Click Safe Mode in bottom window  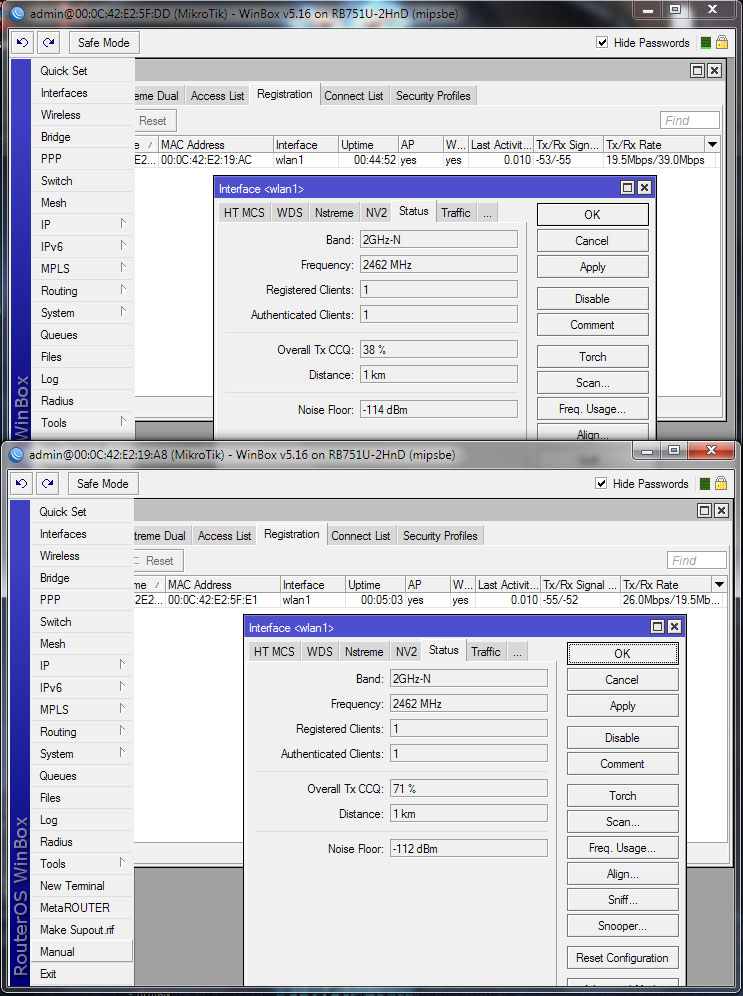tap(103, 483)
